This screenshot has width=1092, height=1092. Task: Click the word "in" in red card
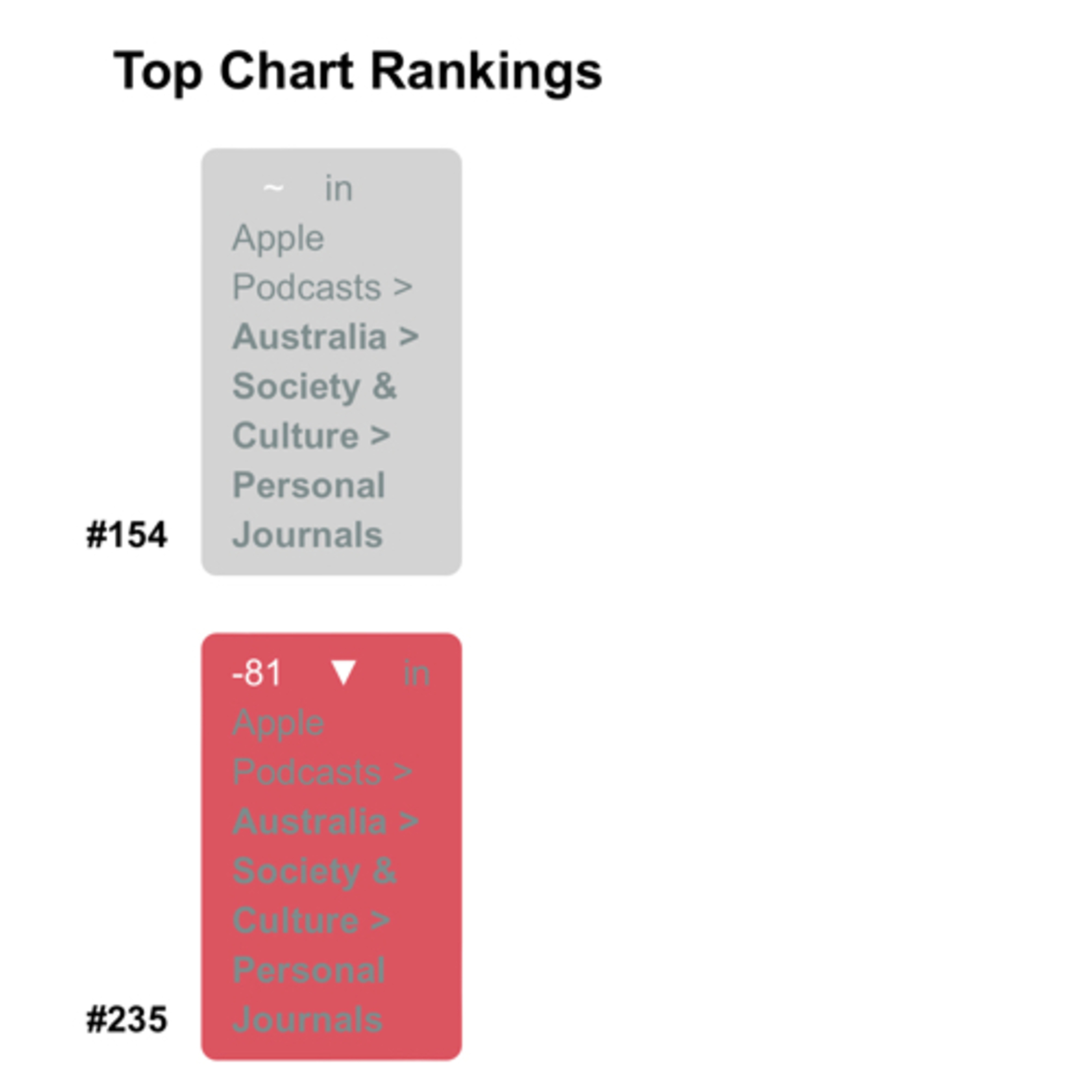(x=416, y=674)
